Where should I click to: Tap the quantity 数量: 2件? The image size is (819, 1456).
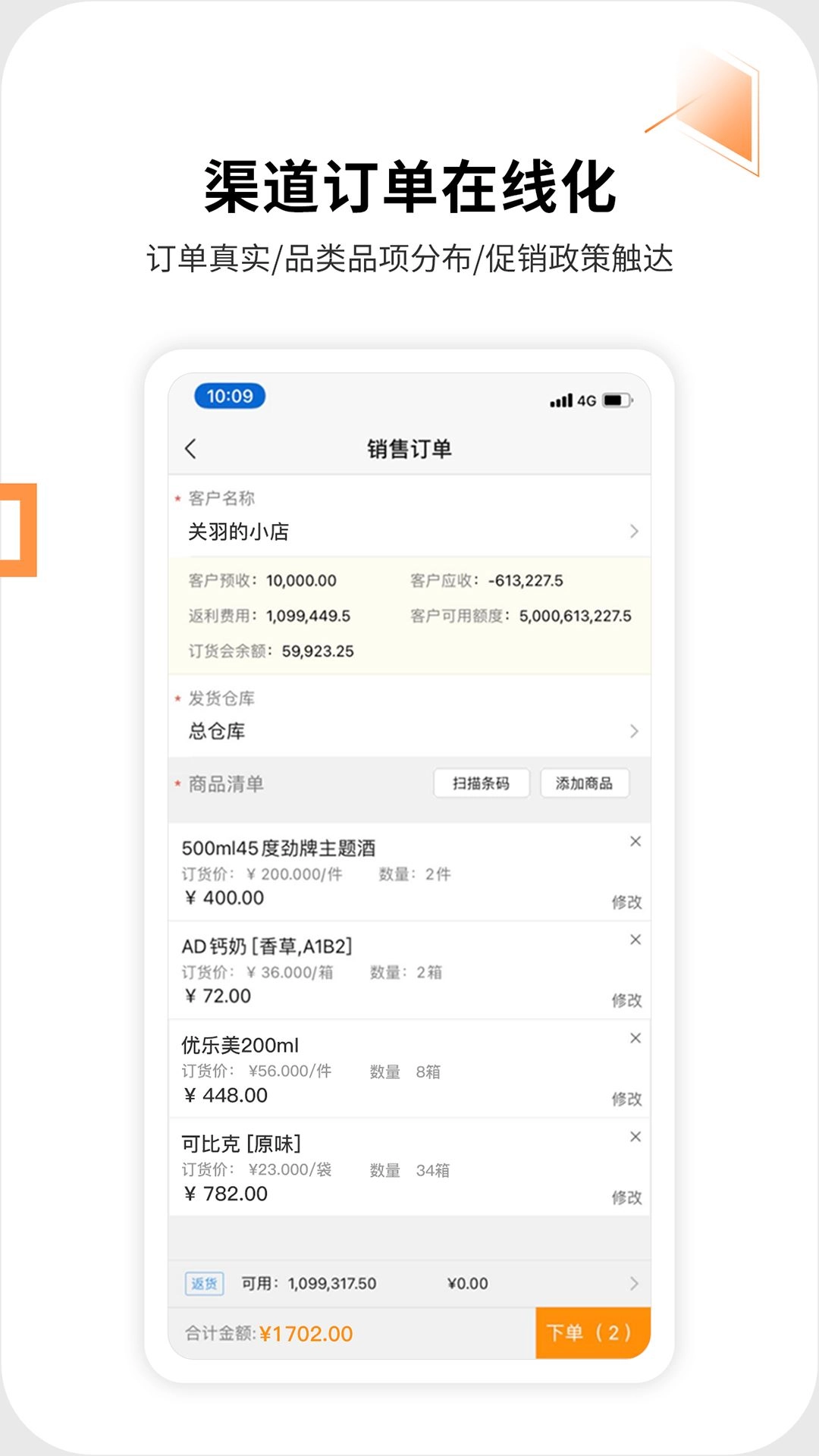415,874
